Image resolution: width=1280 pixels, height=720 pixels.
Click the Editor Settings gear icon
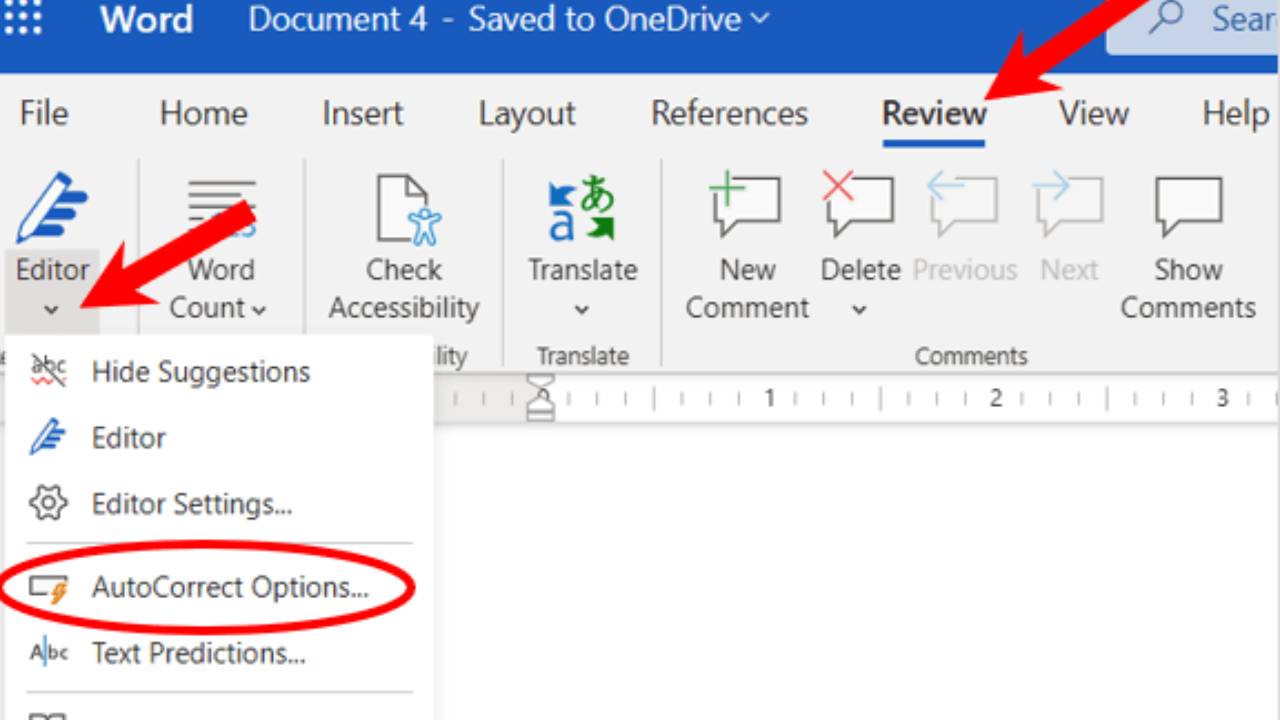(48, 503)
